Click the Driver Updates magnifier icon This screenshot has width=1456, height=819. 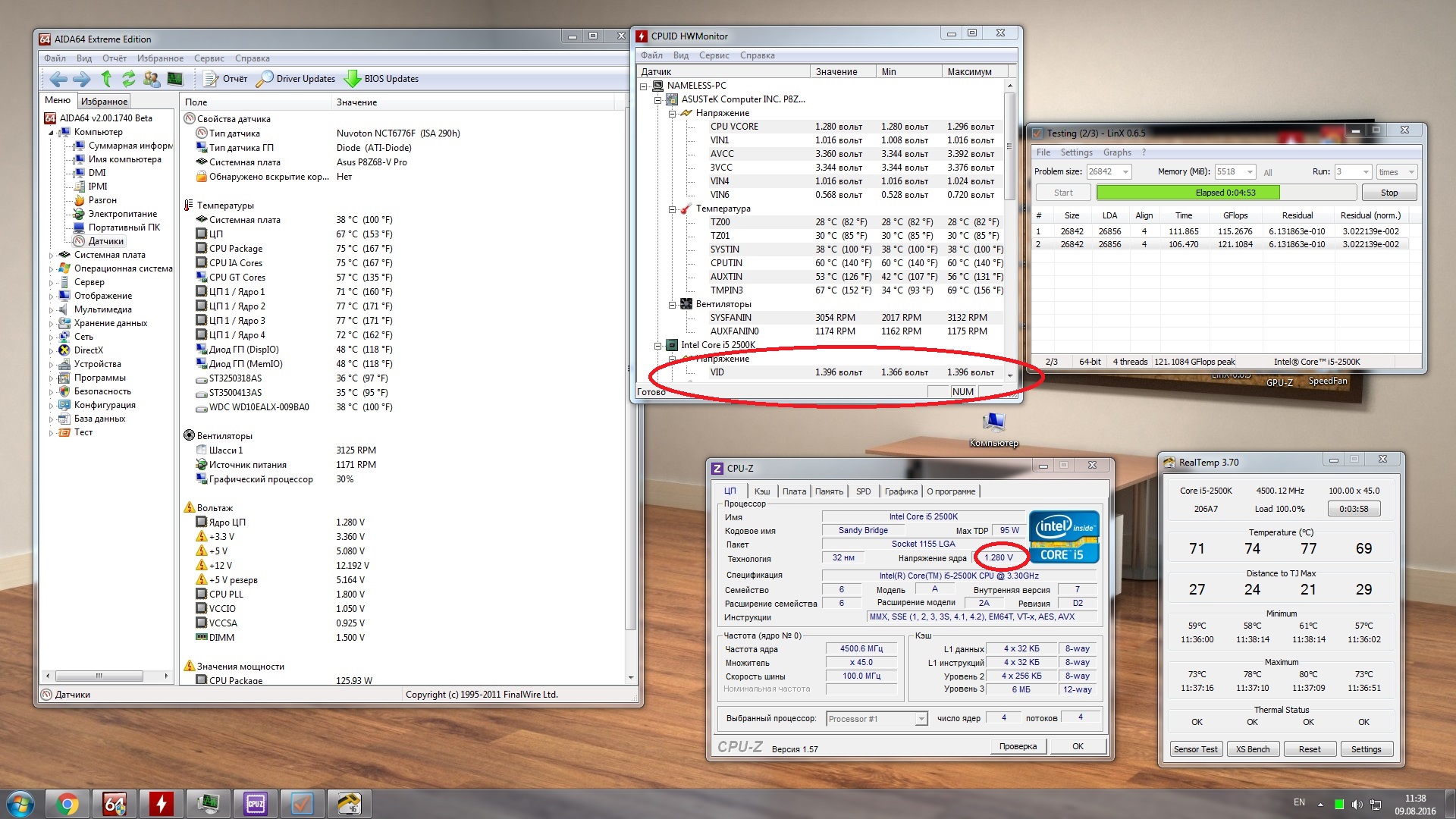pyautogui.click(x=265, y=79)
